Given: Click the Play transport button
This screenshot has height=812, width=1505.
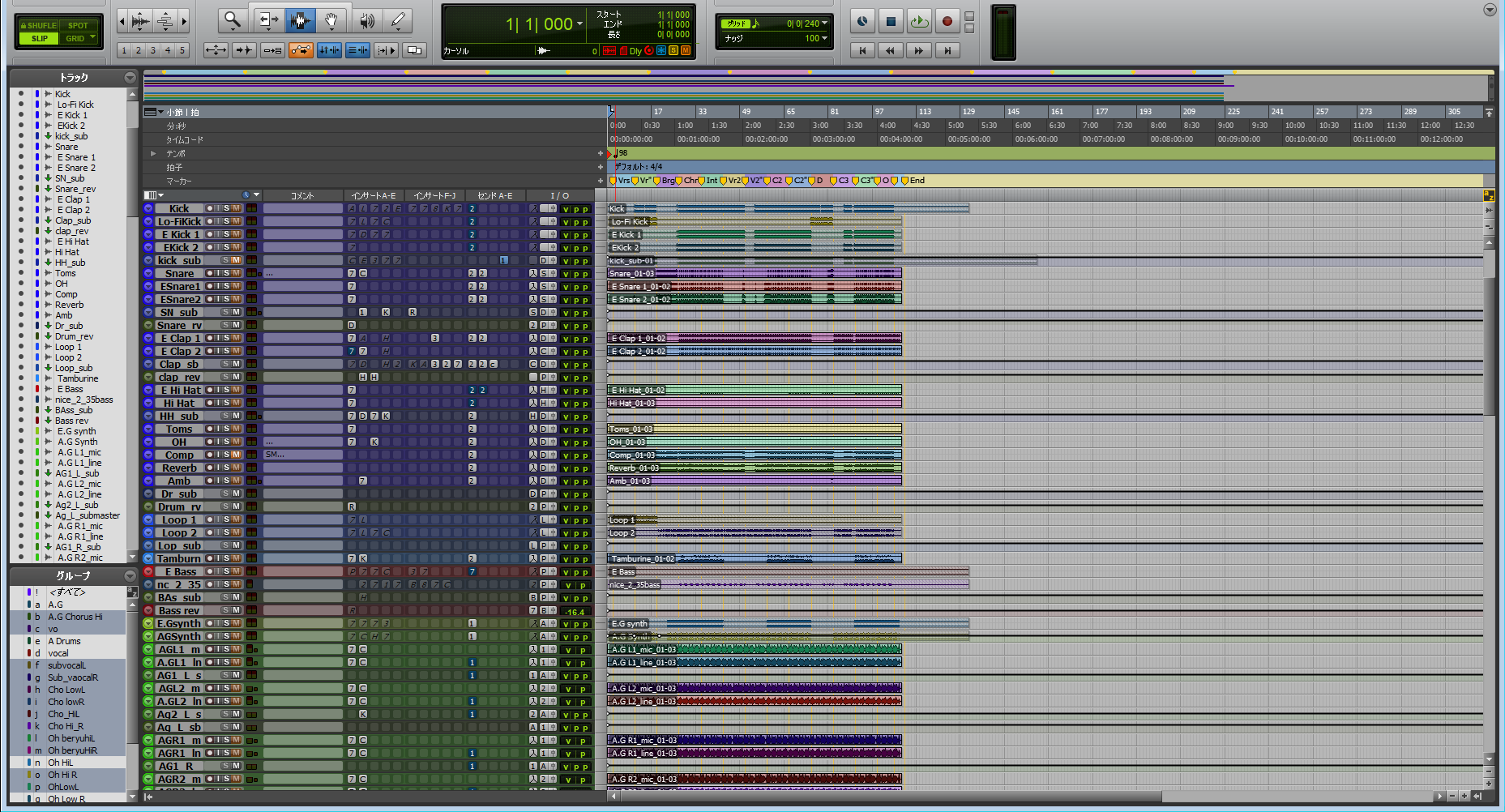Looking at the screenshot, I should click(919, 22).
